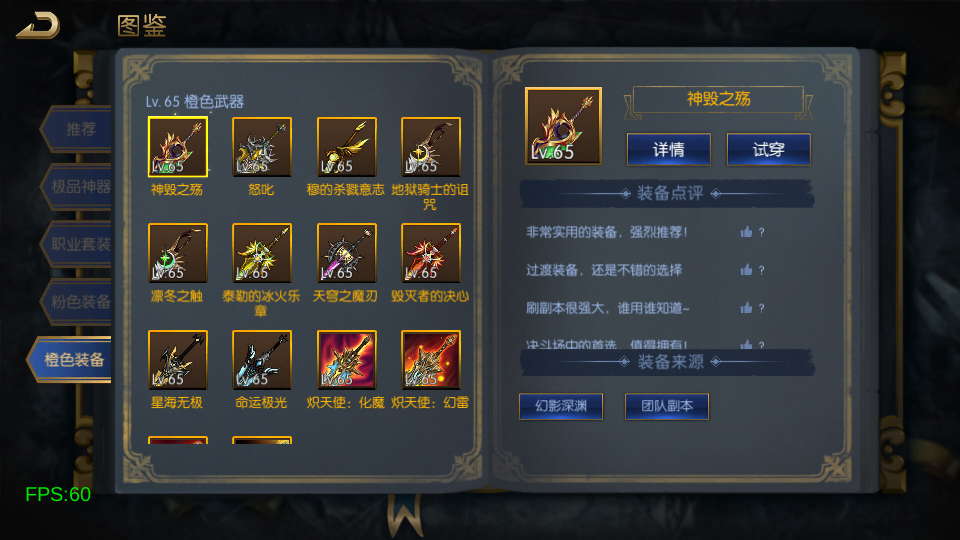Like the 过渡装备 review thumbs-up
960x540 pixels.
pyautogui.click(x=746, y=270)
